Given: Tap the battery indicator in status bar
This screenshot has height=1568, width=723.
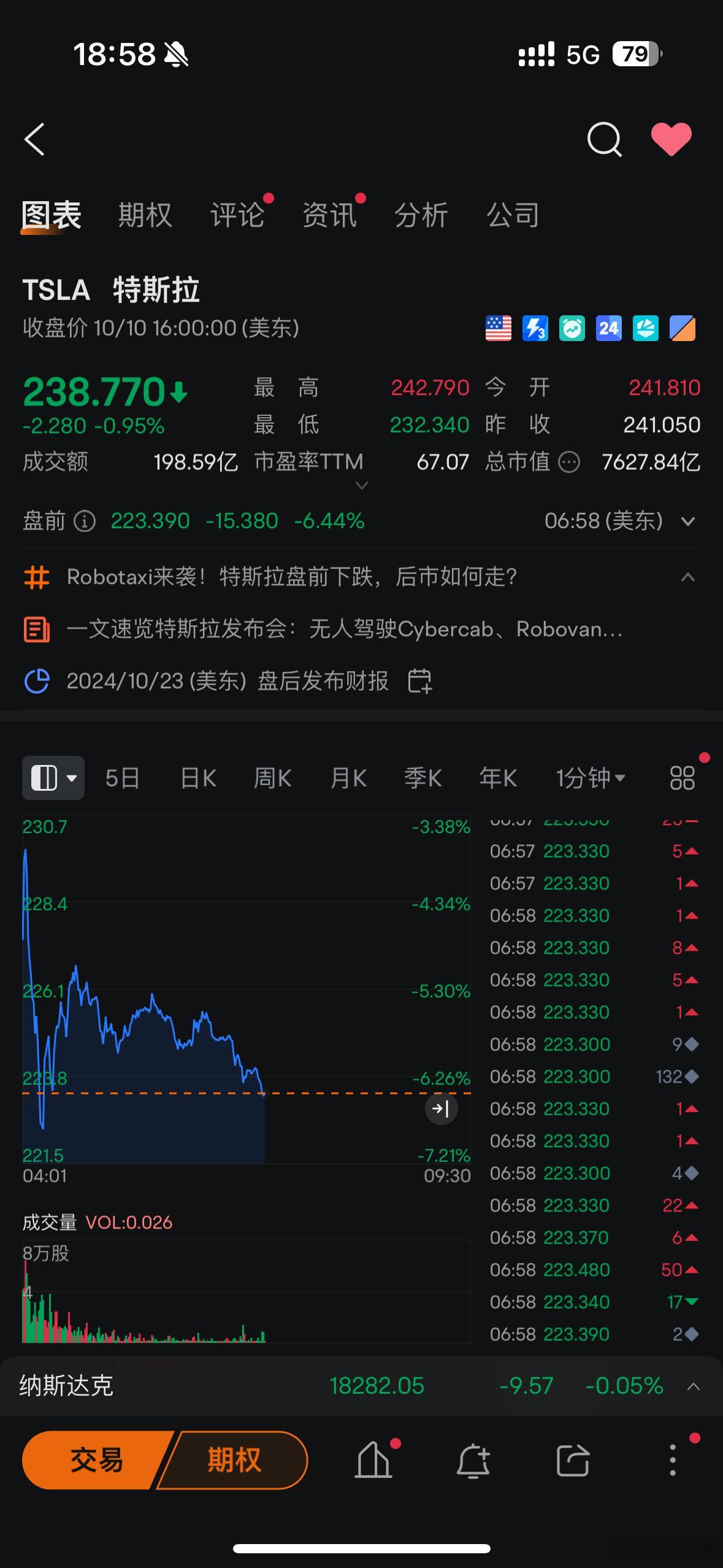Looking at the screenshot, I should coord(638,54).
